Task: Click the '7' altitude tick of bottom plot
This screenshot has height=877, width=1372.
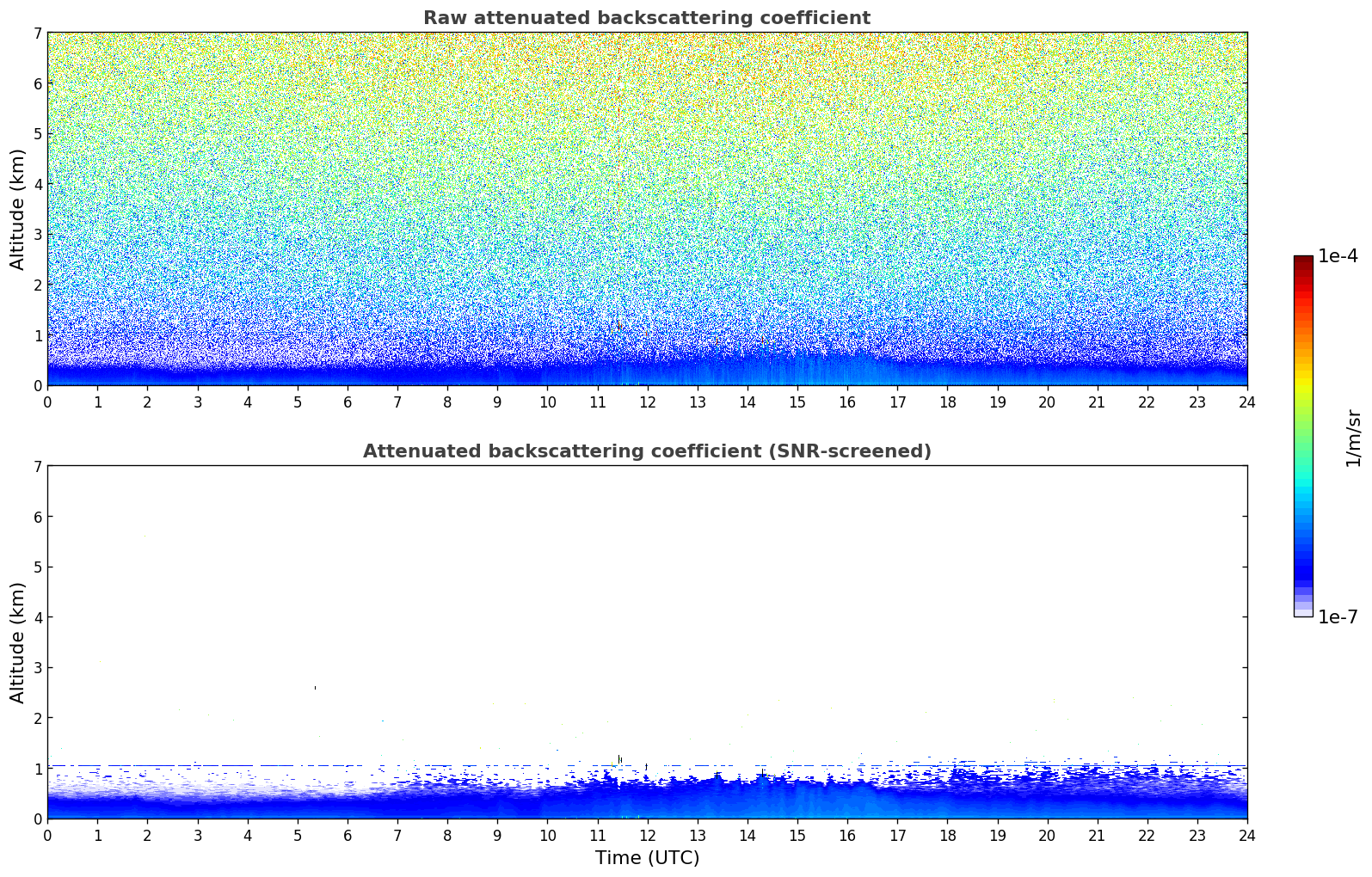Action: [x=37, y=466]
